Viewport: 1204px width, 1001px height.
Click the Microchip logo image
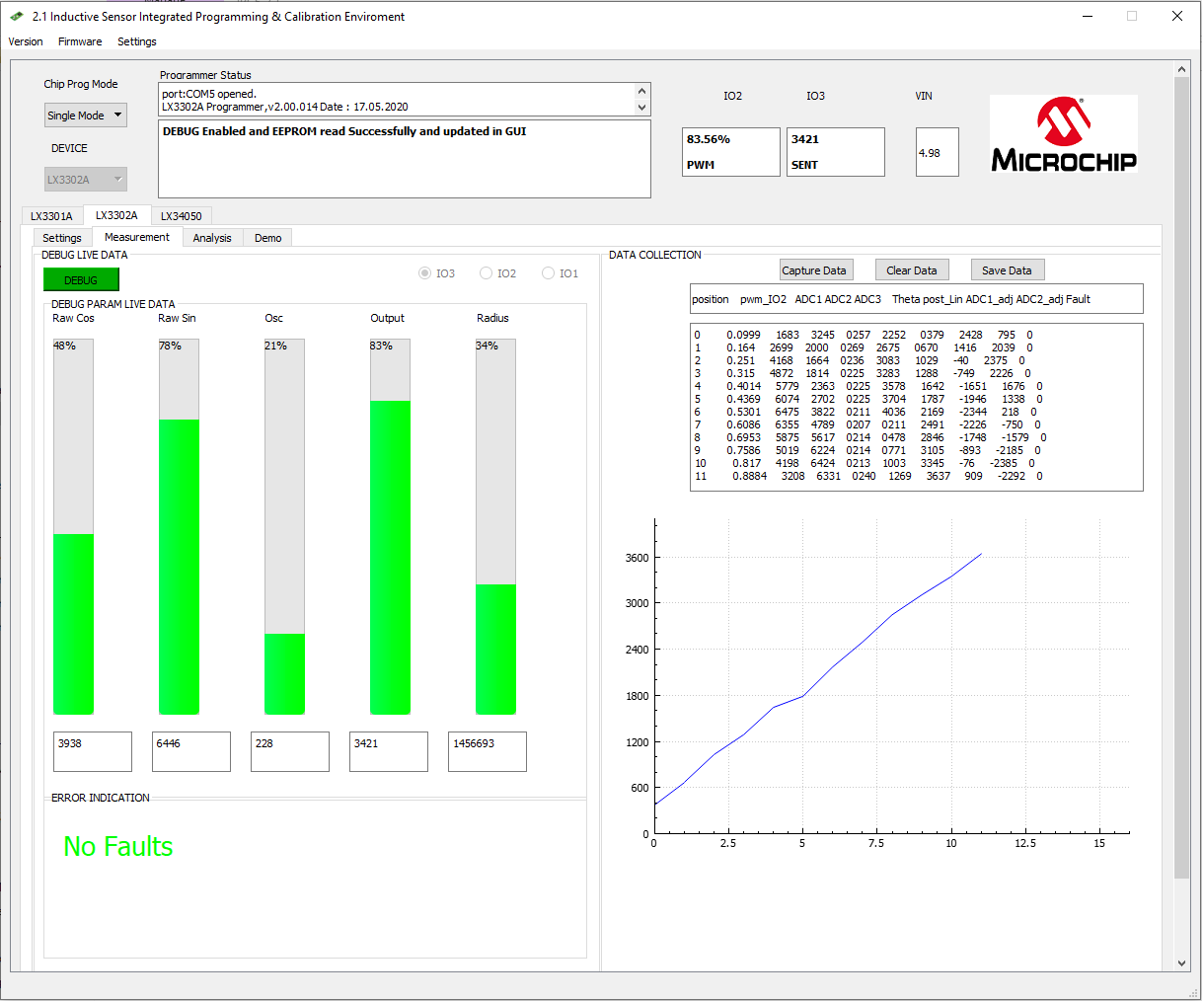[x=1063, y=134]
